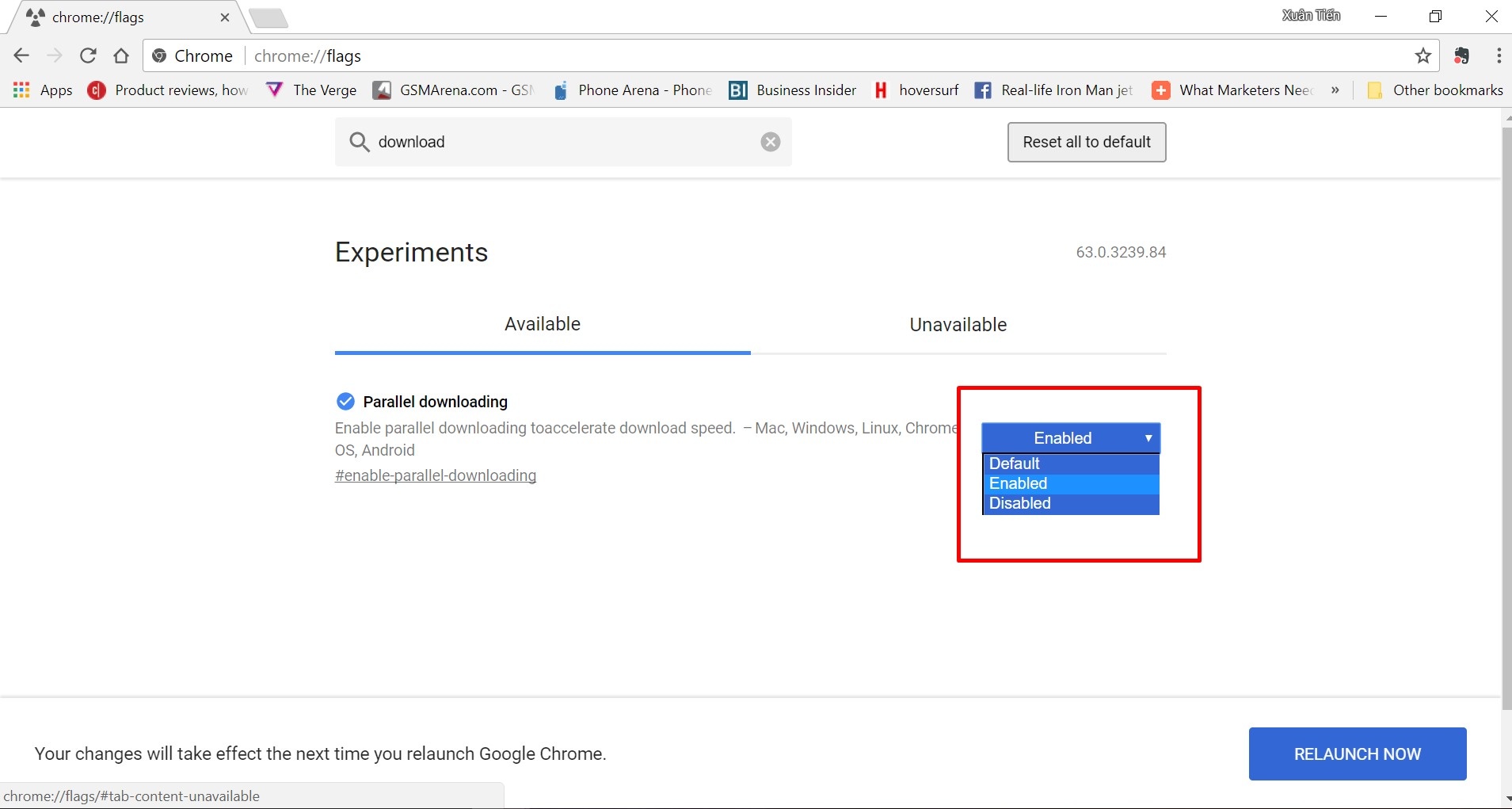
Task: Open the Parallel downloading dropdown arrow
Action: 1148,438
